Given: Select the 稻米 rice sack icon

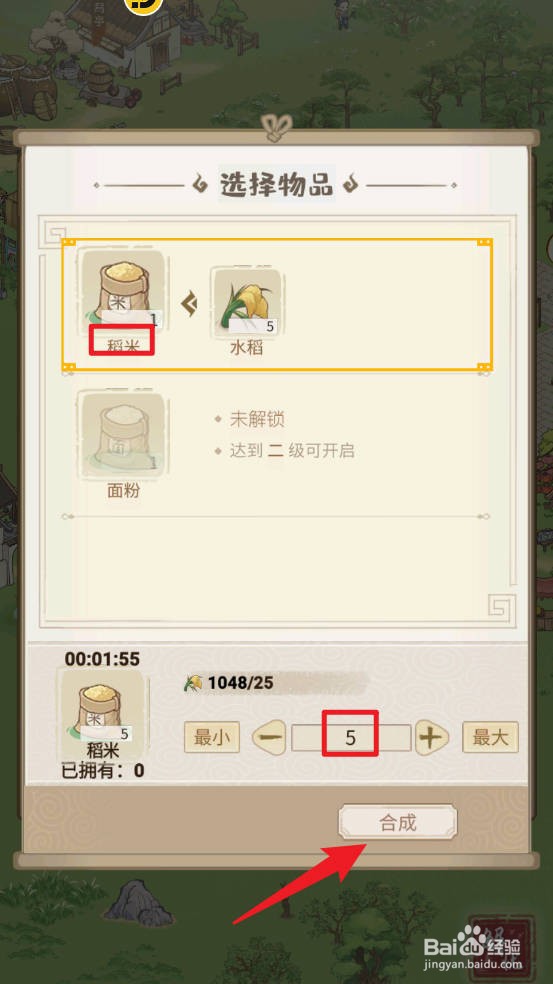Looking at the screenshot, I should click(x=123, y=291).
